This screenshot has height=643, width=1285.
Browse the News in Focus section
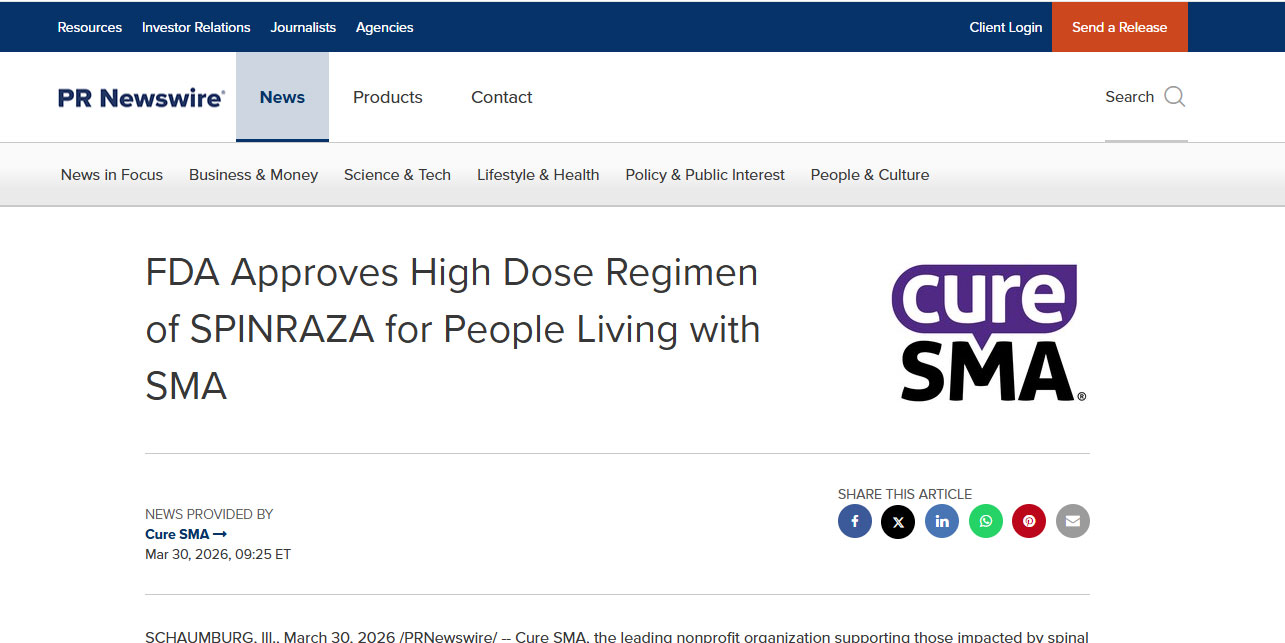[x=112, y=175]
